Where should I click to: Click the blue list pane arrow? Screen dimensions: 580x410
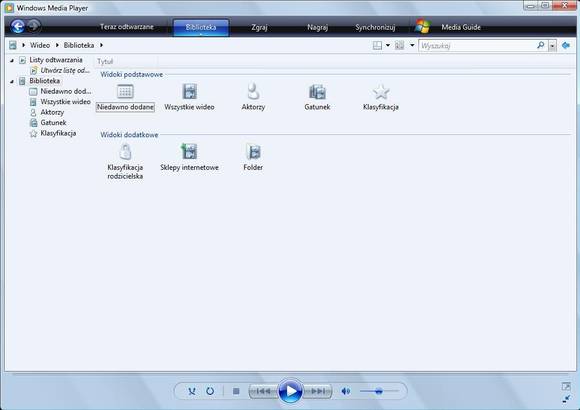(x=566, y=45)
